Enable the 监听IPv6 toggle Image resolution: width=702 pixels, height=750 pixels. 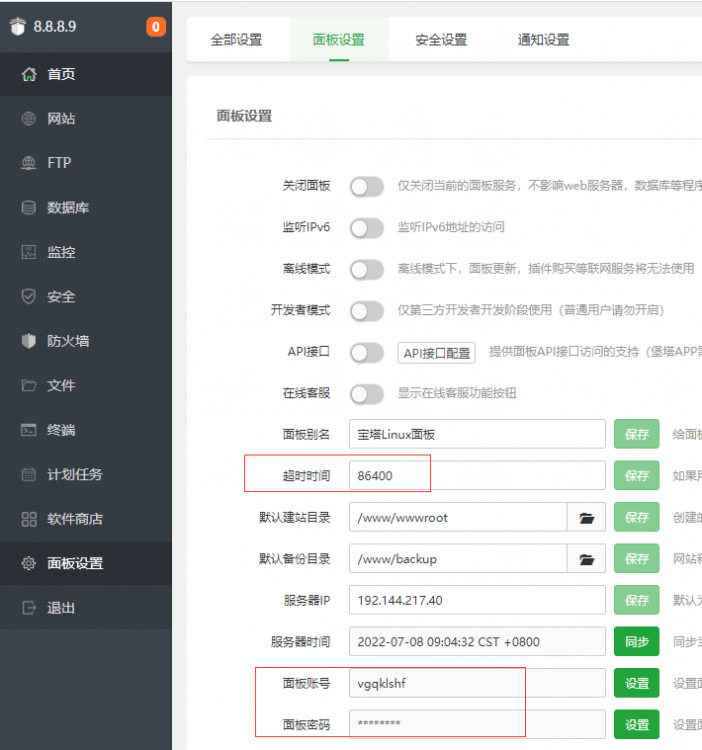point(367,228)
